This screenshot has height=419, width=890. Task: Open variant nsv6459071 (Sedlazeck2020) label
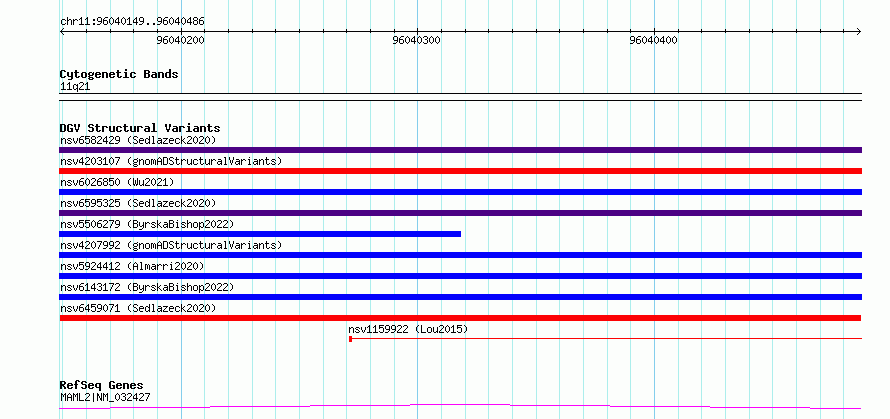(138, 308)
